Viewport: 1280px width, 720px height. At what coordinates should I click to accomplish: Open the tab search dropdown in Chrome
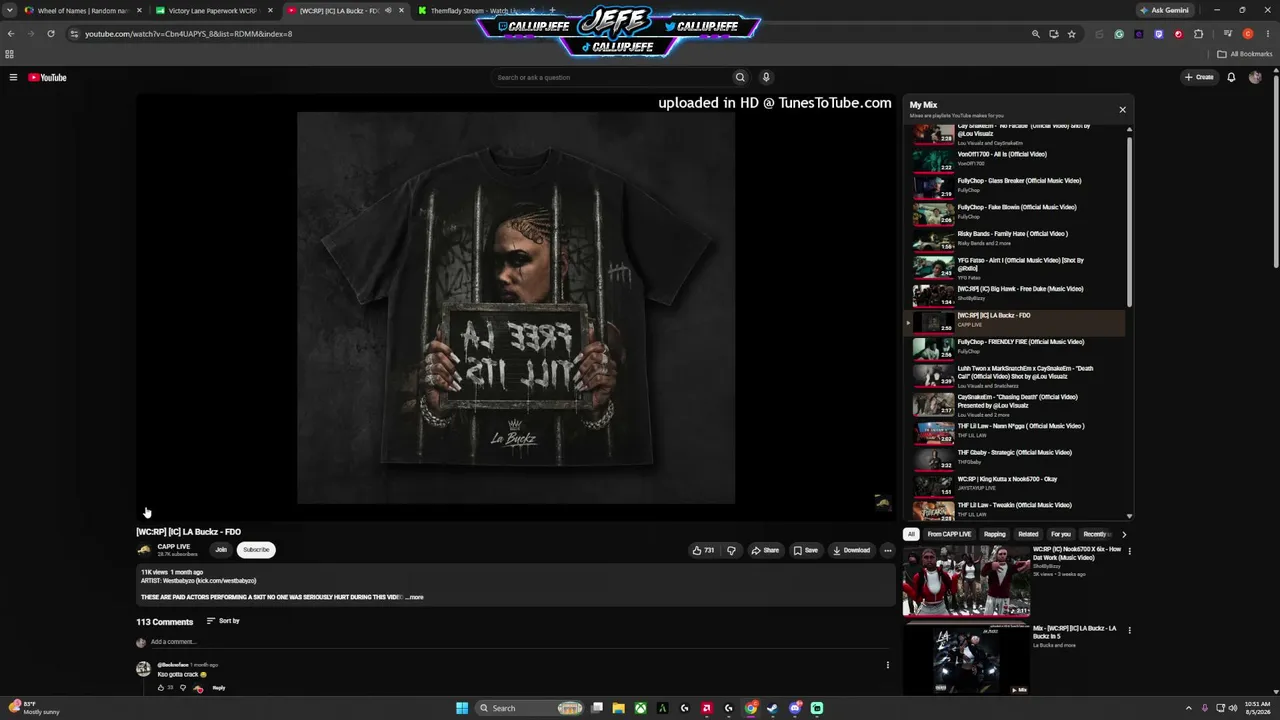[x=10, y=10]
